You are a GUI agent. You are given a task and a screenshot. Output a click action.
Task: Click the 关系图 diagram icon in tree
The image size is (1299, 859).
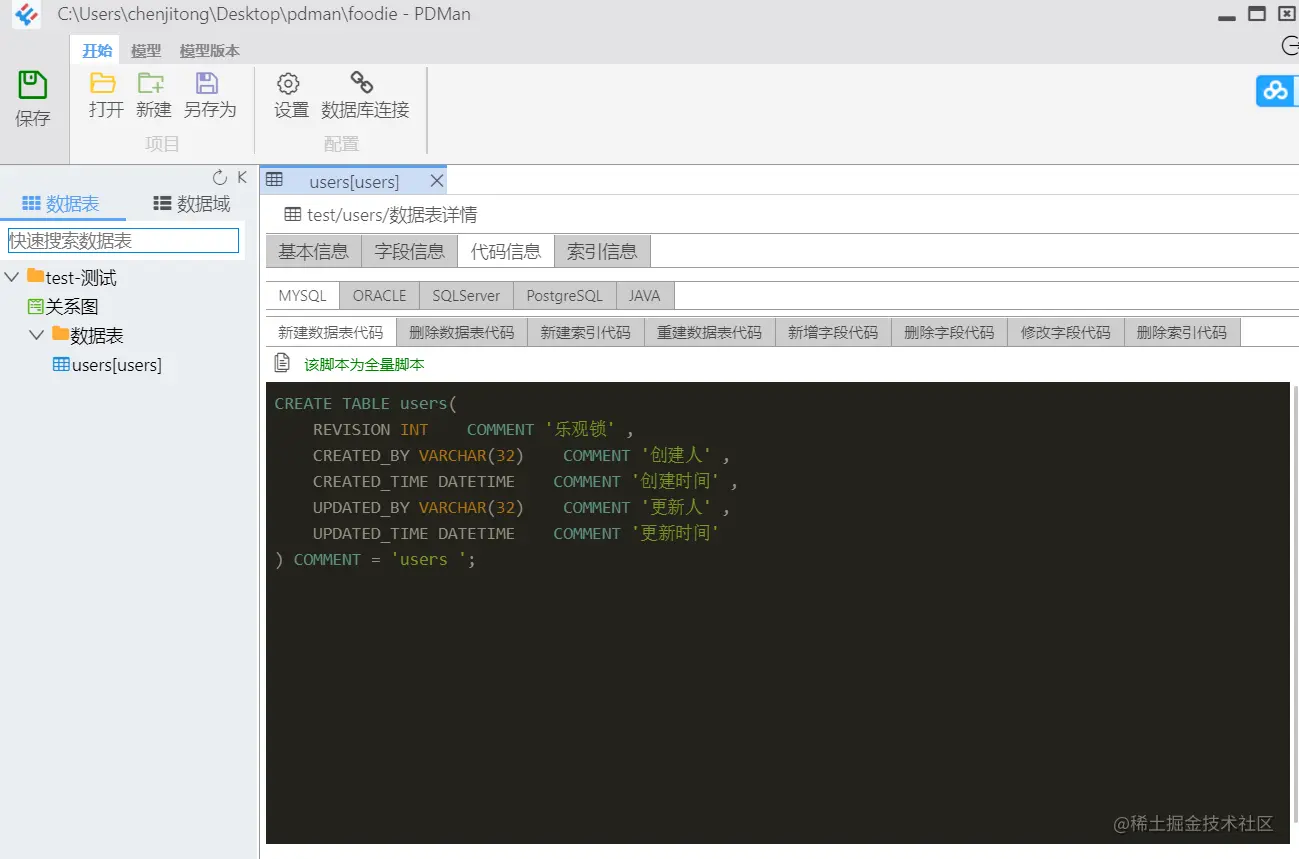point(35,306)
